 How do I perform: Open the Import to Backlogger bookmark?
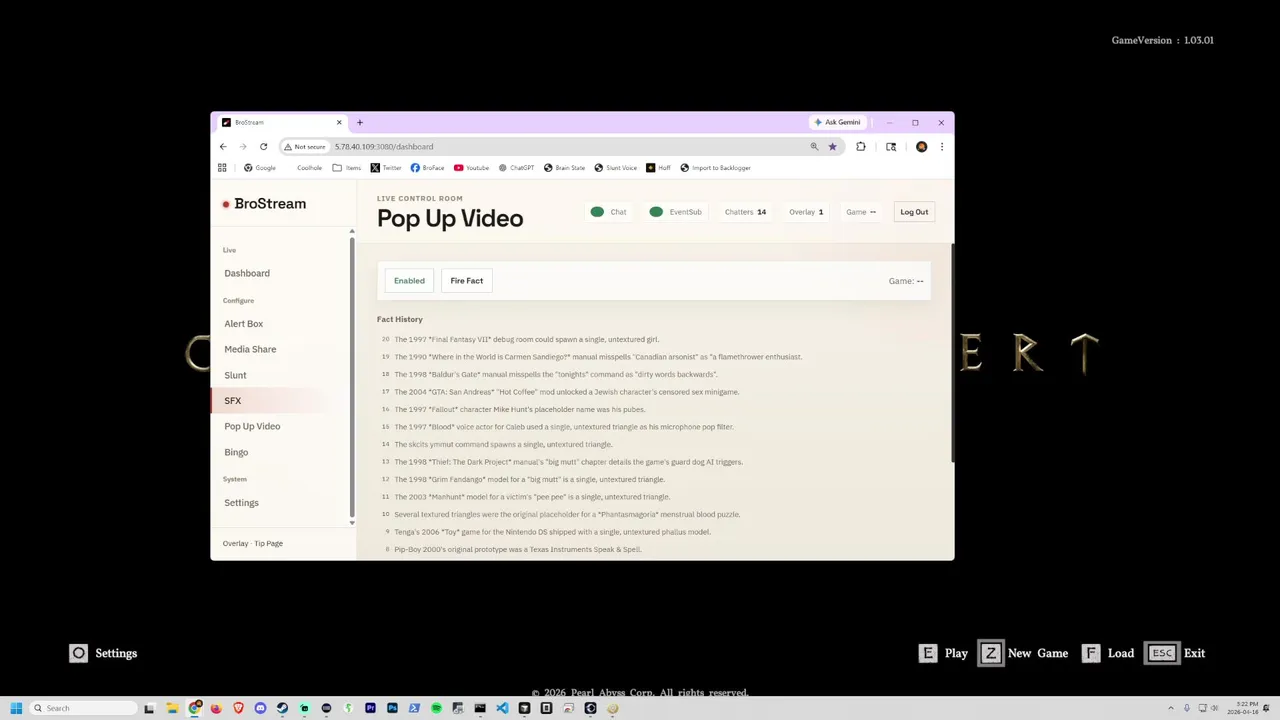(x=715, y=168)
